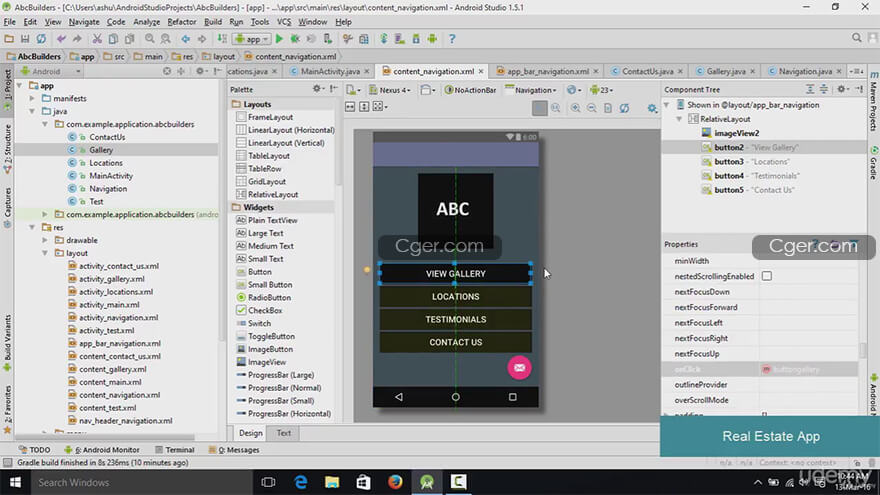Image resolution: width=880 pixels, height=495 pixels.
Task: Click the Sync Project with Gradle icon
Action: [x=384, y=39]
